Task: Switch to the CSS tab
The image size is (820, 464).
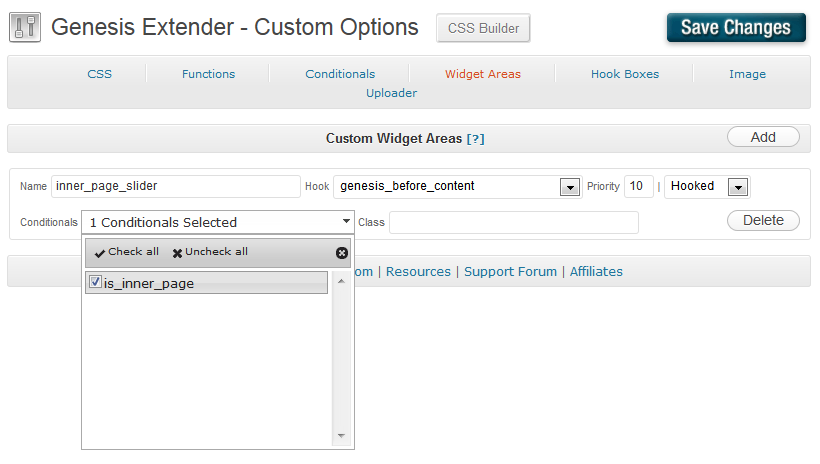Action: tap(100, 74)
